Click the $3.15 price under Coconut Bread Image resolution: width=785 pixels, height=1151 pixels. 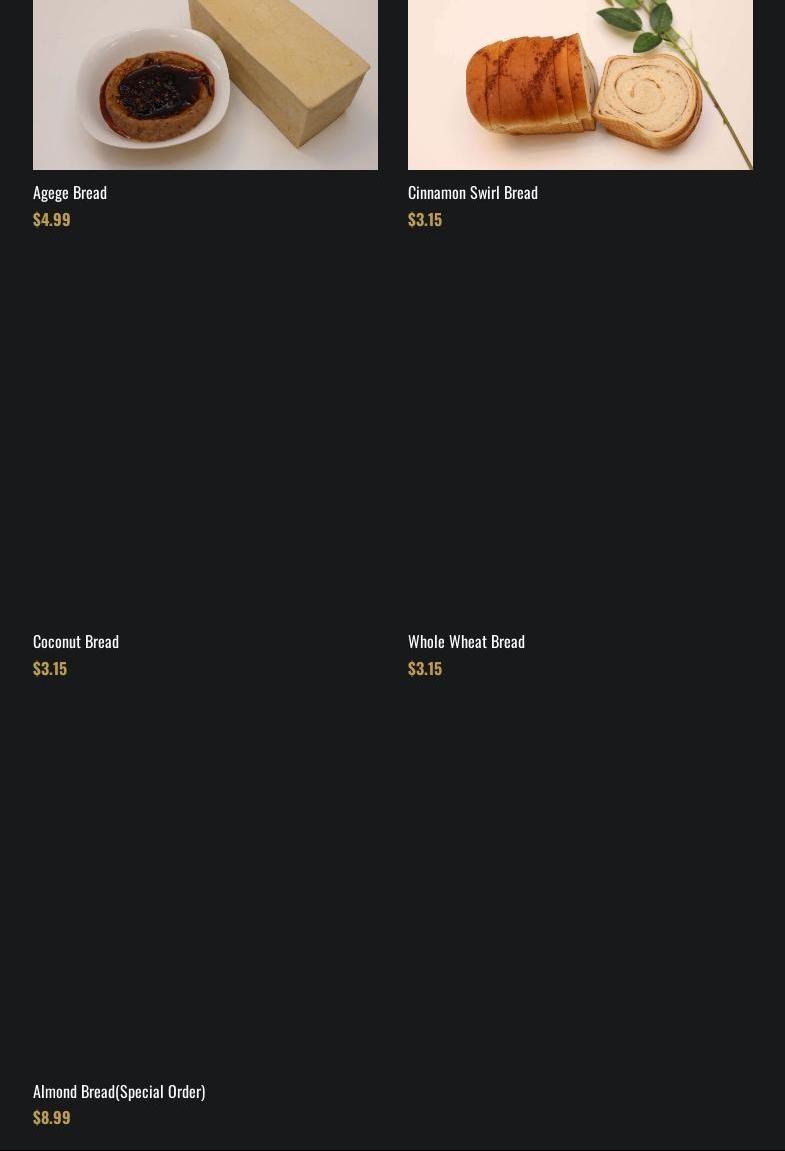[49, 668]
